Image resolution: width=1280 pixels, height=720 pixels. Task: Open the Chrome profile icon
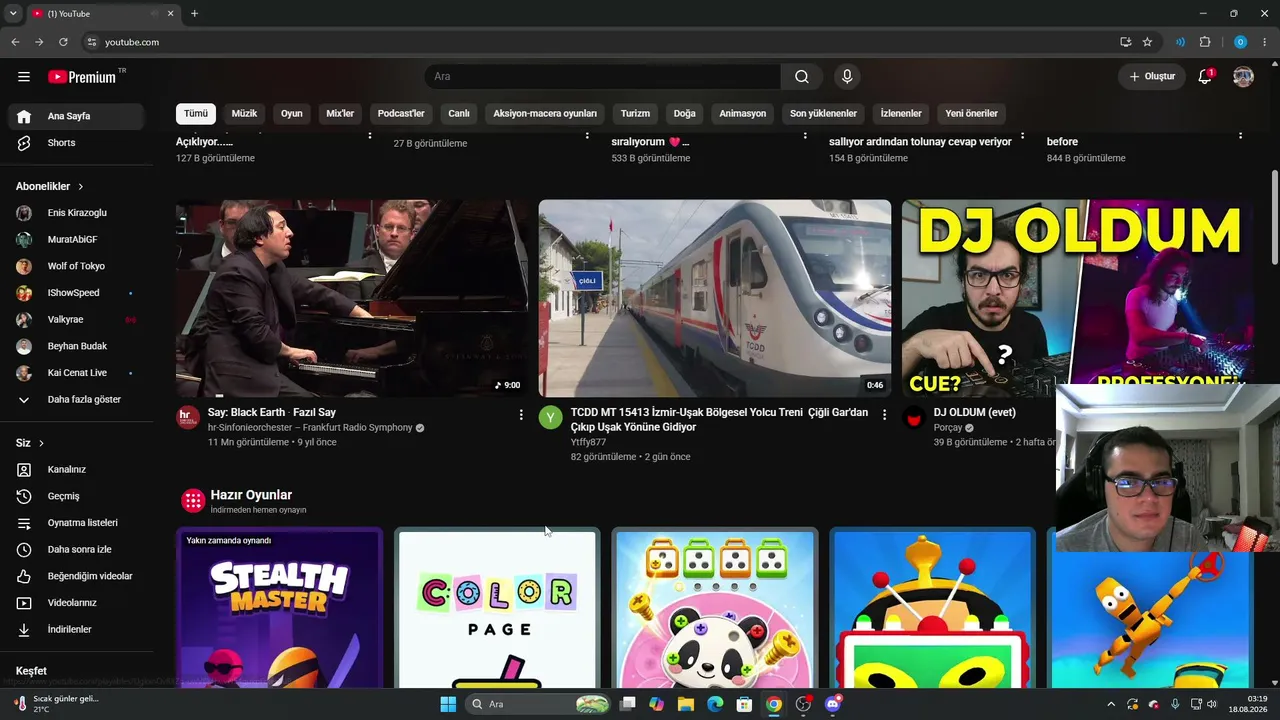pyautogui.click(x=1240, y=42)
